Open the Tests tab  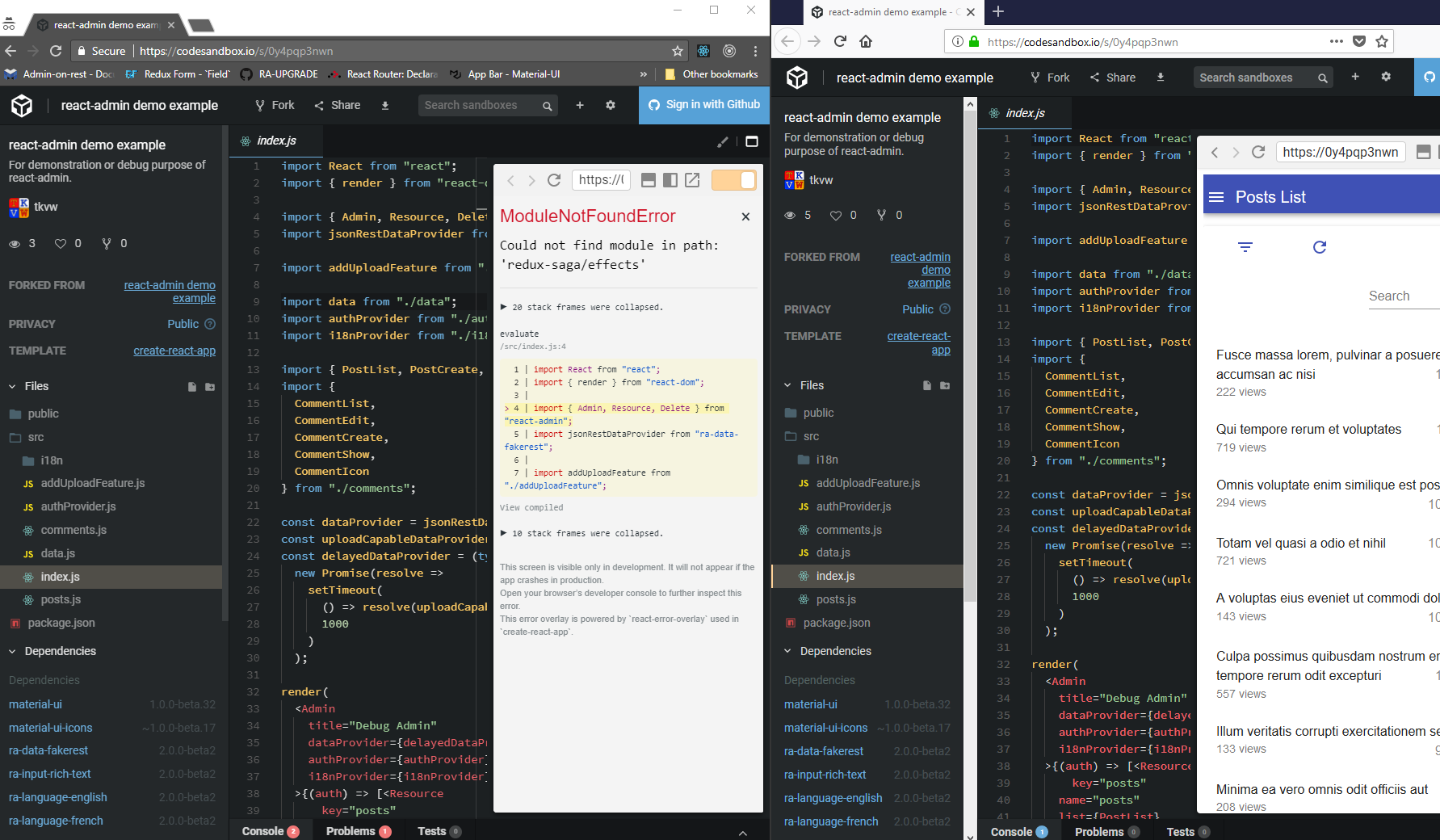point(433,831)
